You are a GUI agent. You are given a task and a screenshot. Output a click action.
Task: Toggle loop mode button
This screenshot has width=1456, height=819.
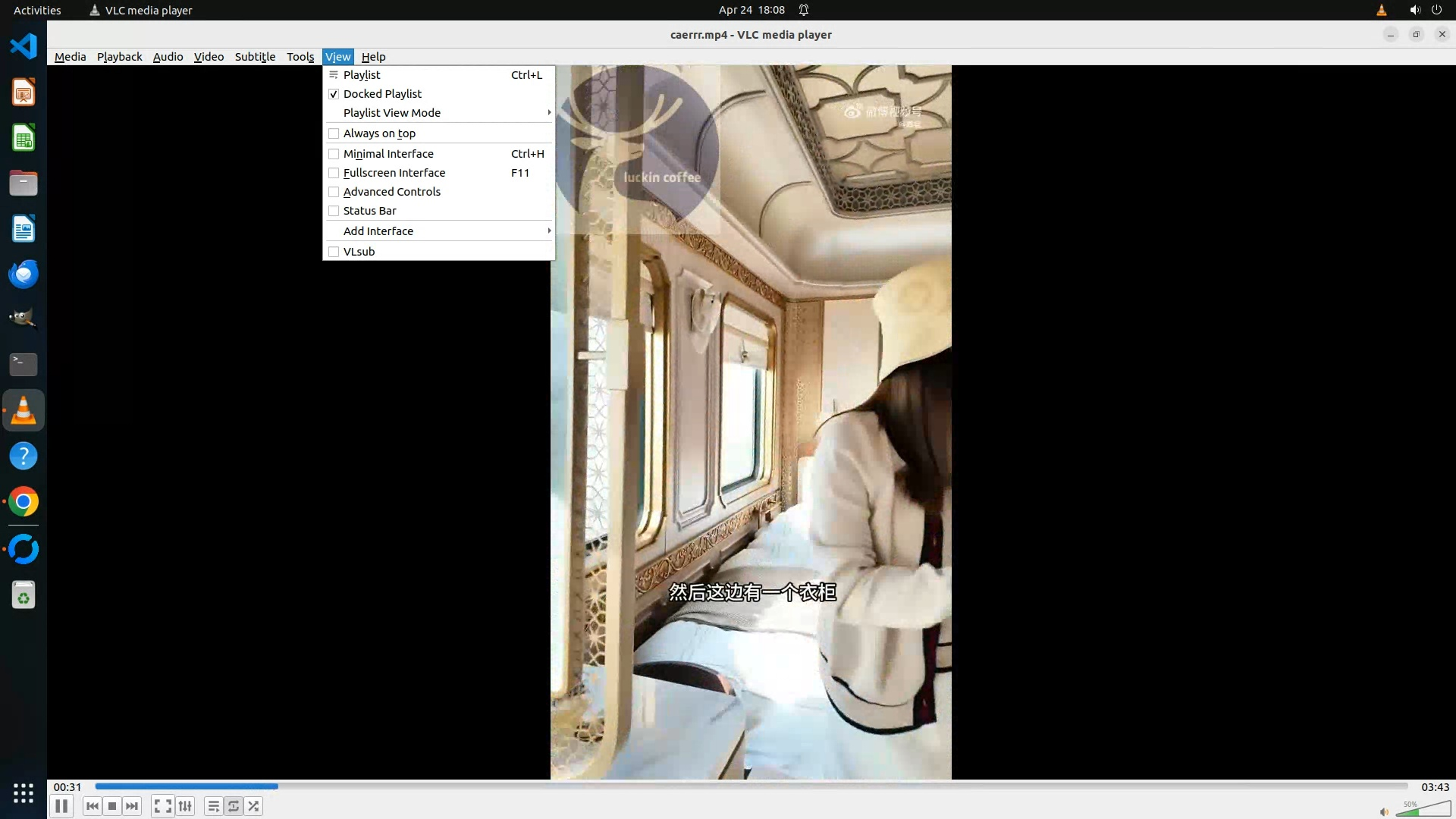click(x=234, y=806)
